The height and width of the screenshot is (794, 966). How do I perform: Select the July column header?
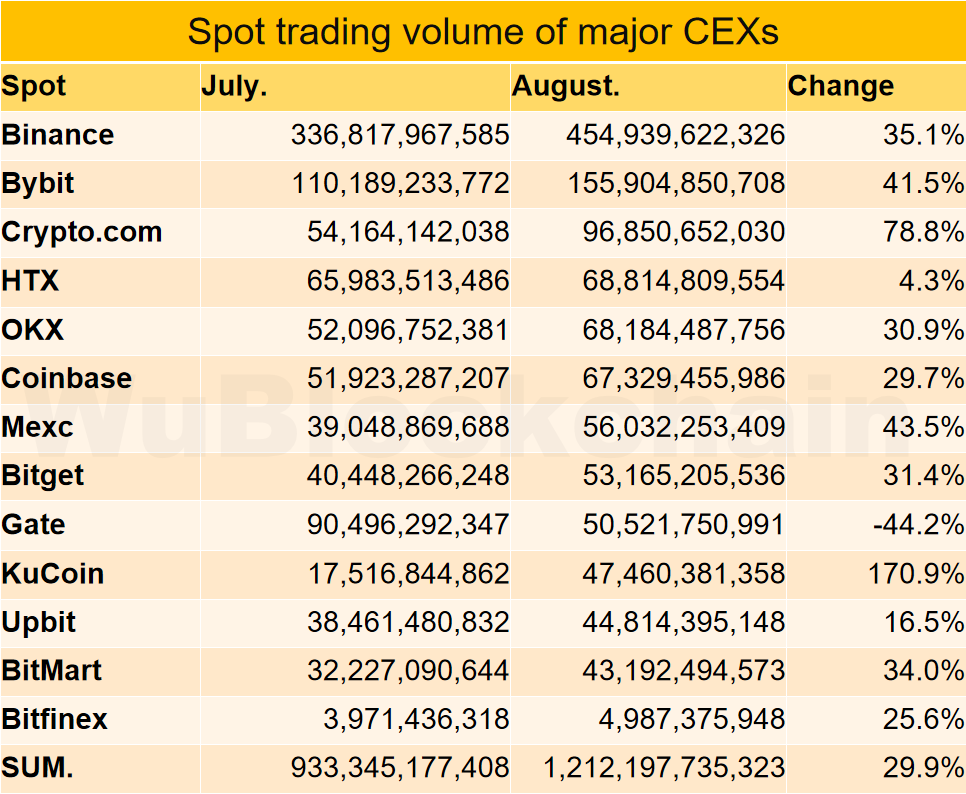355,86
